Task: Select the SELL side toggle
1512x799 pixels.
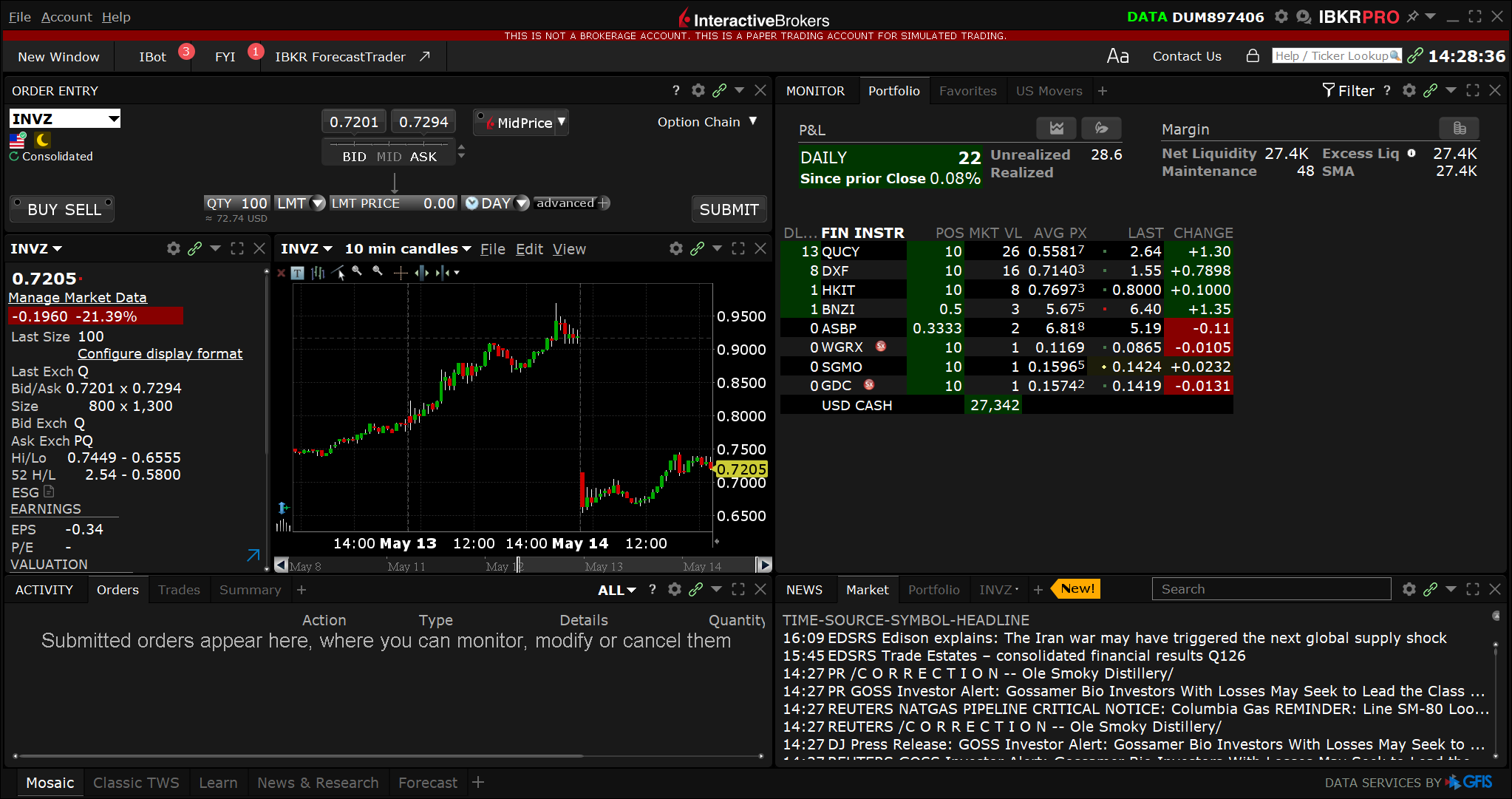Action: [84, 209]
